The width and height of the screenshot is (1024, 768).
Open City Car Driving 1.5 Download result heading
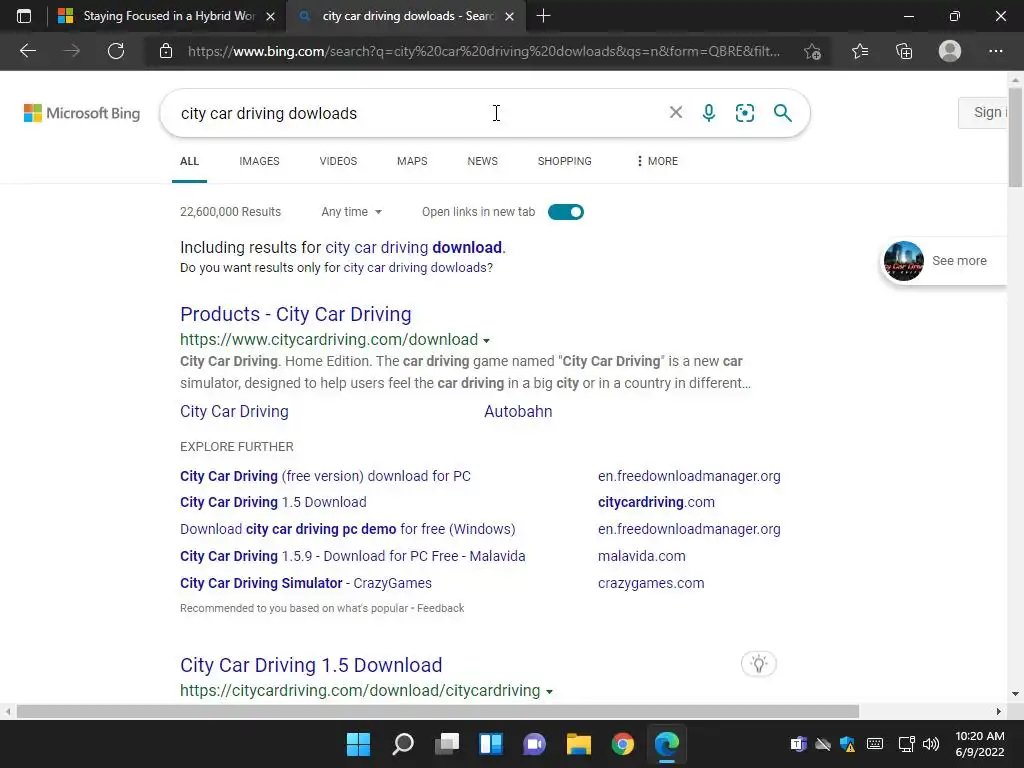tap(311, 665)
